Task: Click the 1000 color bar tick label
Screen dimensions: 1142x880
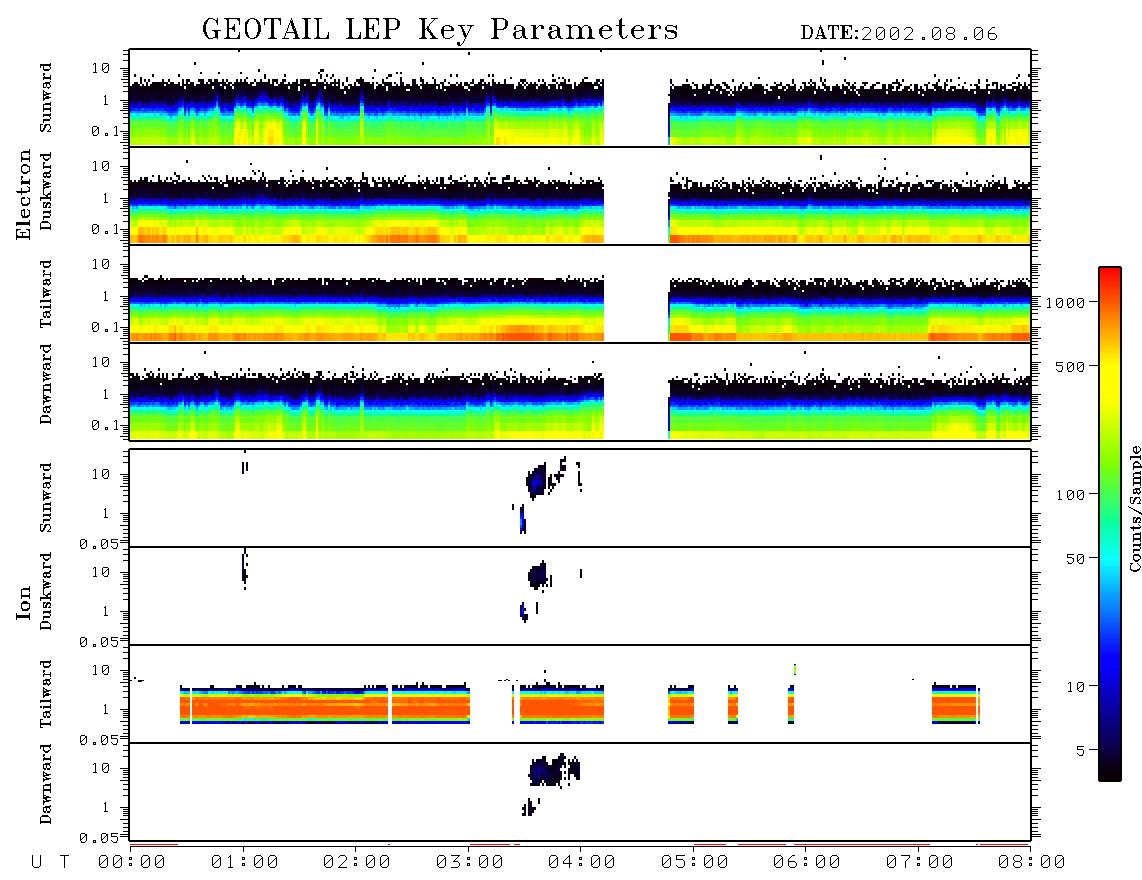Action: click(x=1066, y=303)
